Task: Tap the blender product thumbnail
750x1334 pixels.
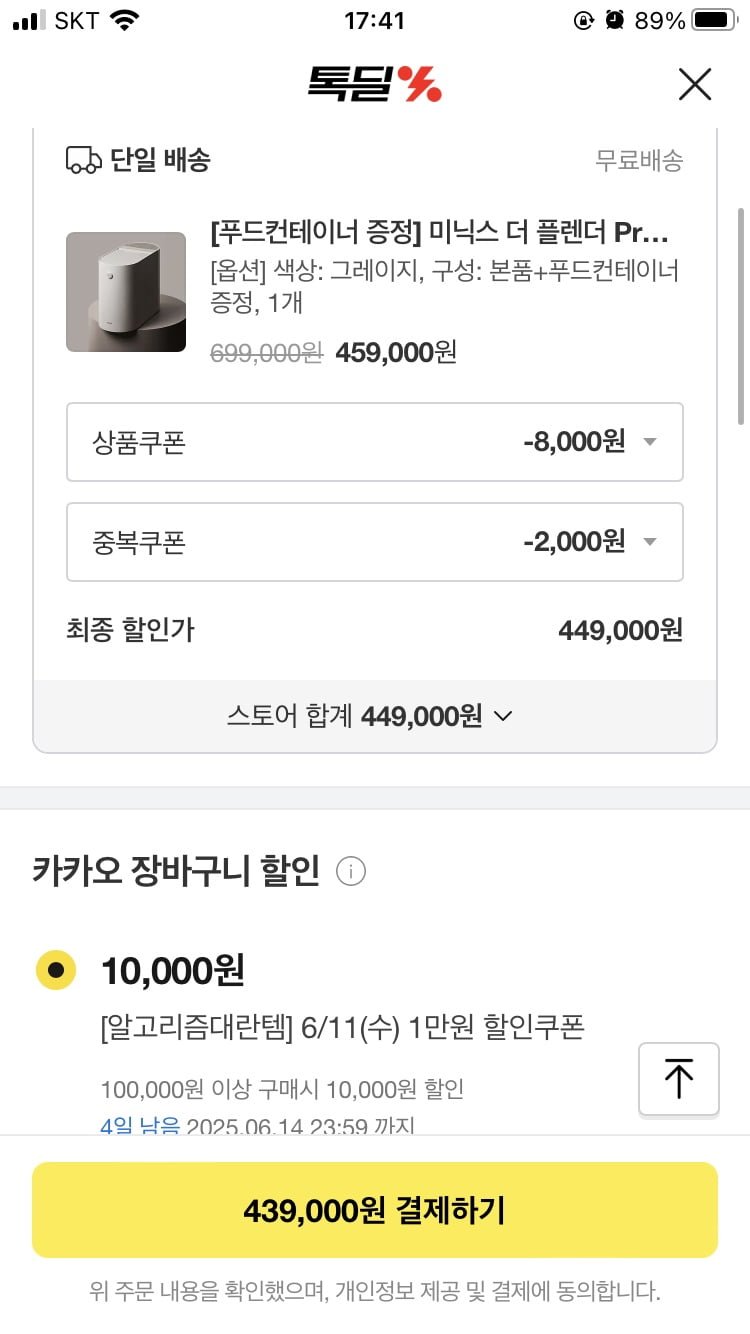Action: pos(126,292)
